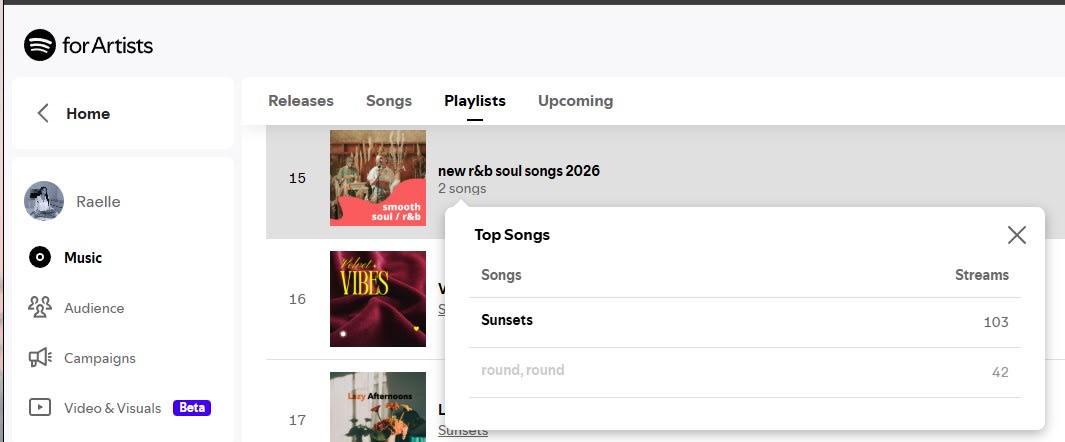Screen dimensions: 1065x442
Task: Open the new r&b soul songs 2026 title
Action: [519, 170]
